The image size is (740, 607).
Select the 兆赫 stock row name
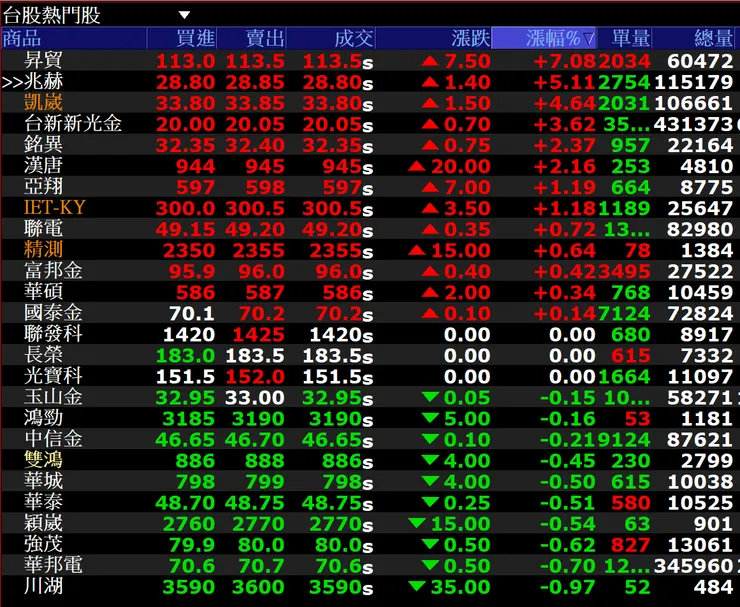(43, 82)
